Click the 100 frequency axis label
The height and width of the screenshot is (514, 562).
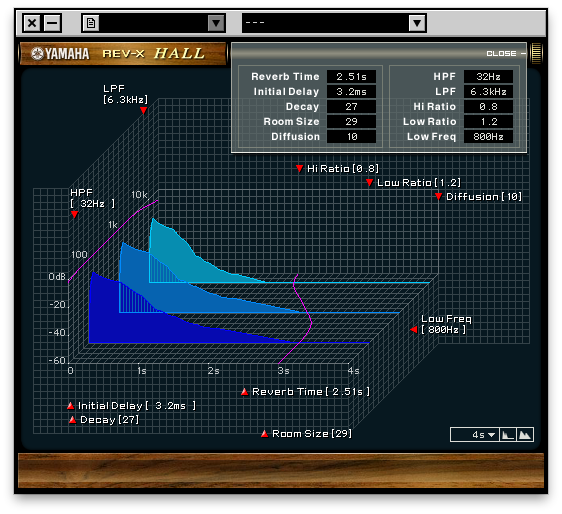79,254
